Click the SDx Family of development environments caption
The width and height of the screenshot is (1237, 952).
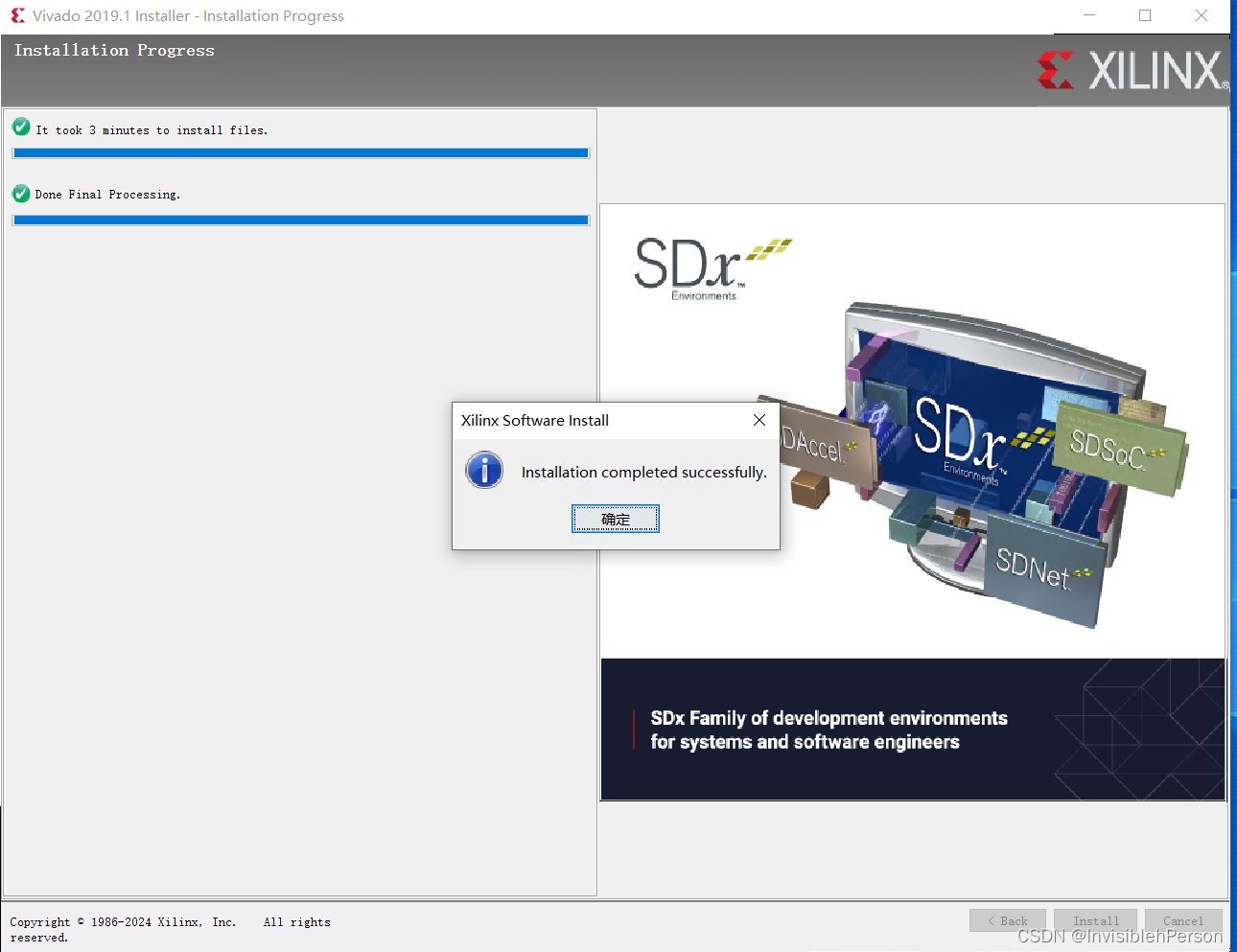829,730
